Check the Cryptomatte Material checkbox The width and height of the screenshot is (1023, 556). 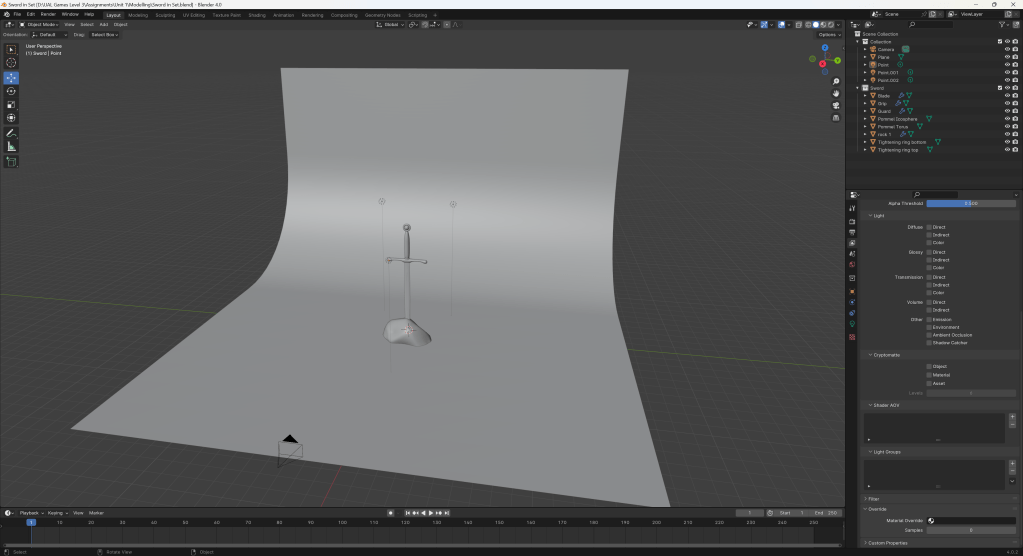929,375
